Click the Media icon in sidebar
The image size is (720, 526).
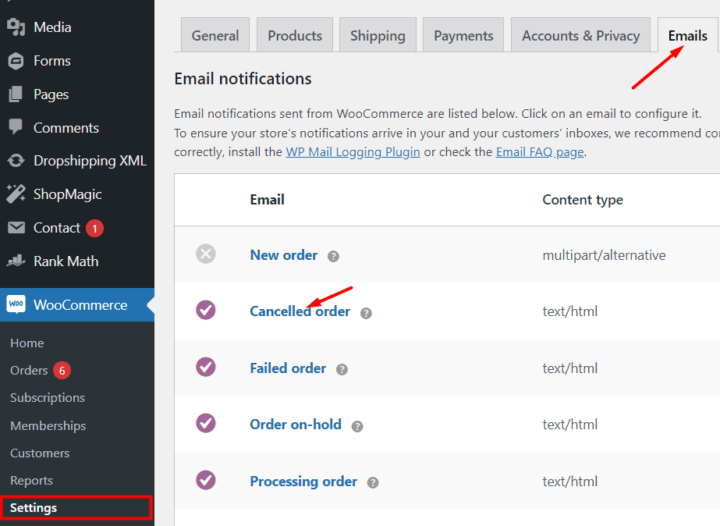coord(16,27)
